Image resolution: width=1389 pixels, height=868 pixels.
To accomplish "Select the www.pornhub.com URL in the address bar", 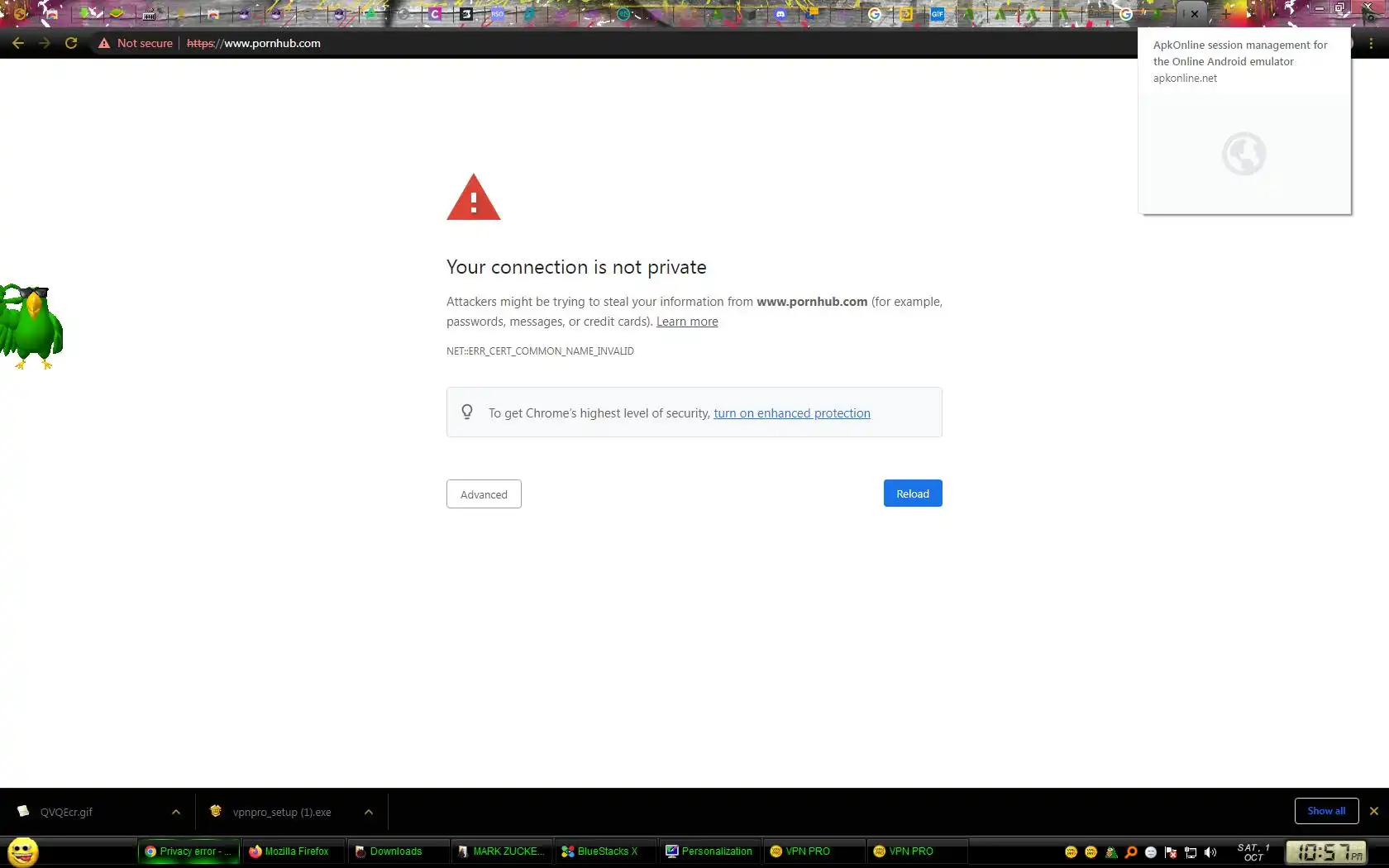I will [254, 43].
